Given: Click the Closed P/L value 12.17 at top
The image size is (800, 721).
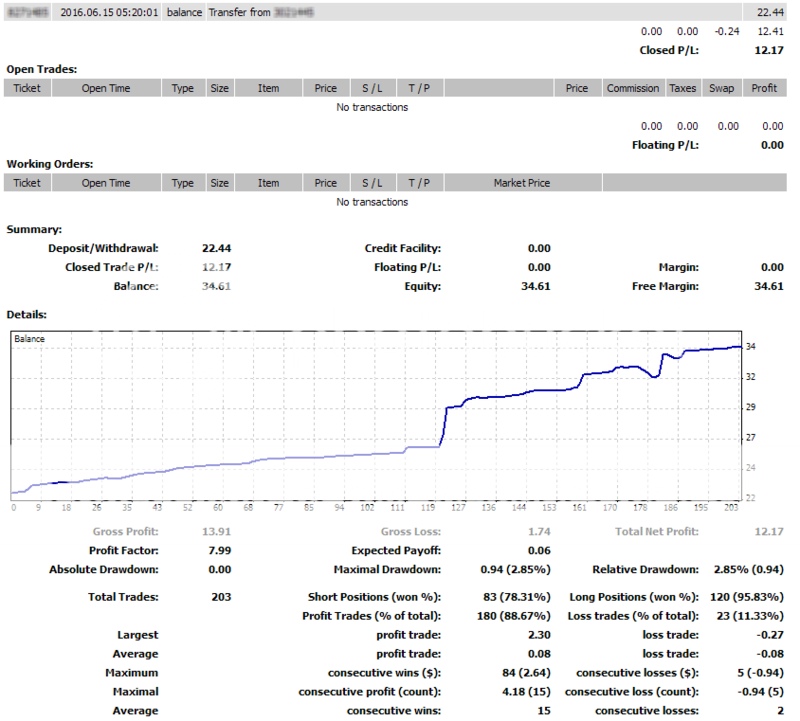Looking at the screenshot, I should point(768,50).
